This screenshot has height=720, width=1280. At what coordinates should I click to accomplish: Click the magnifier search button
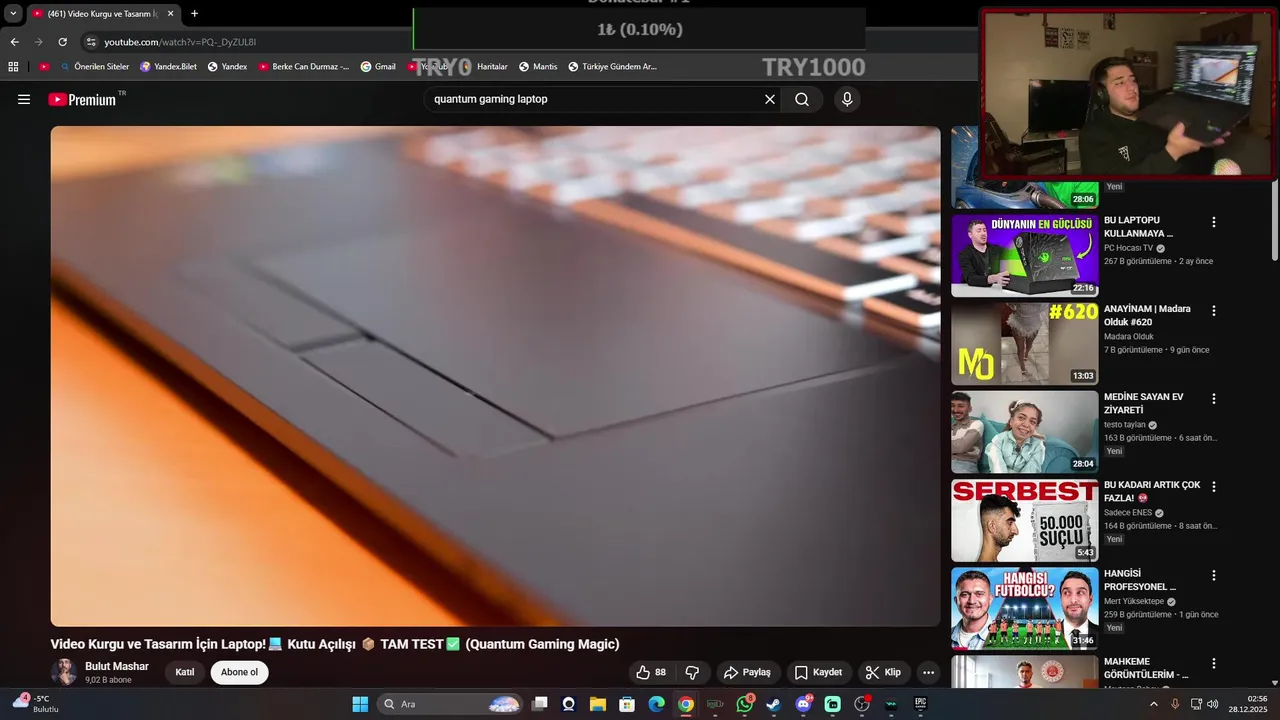(802, 99)
